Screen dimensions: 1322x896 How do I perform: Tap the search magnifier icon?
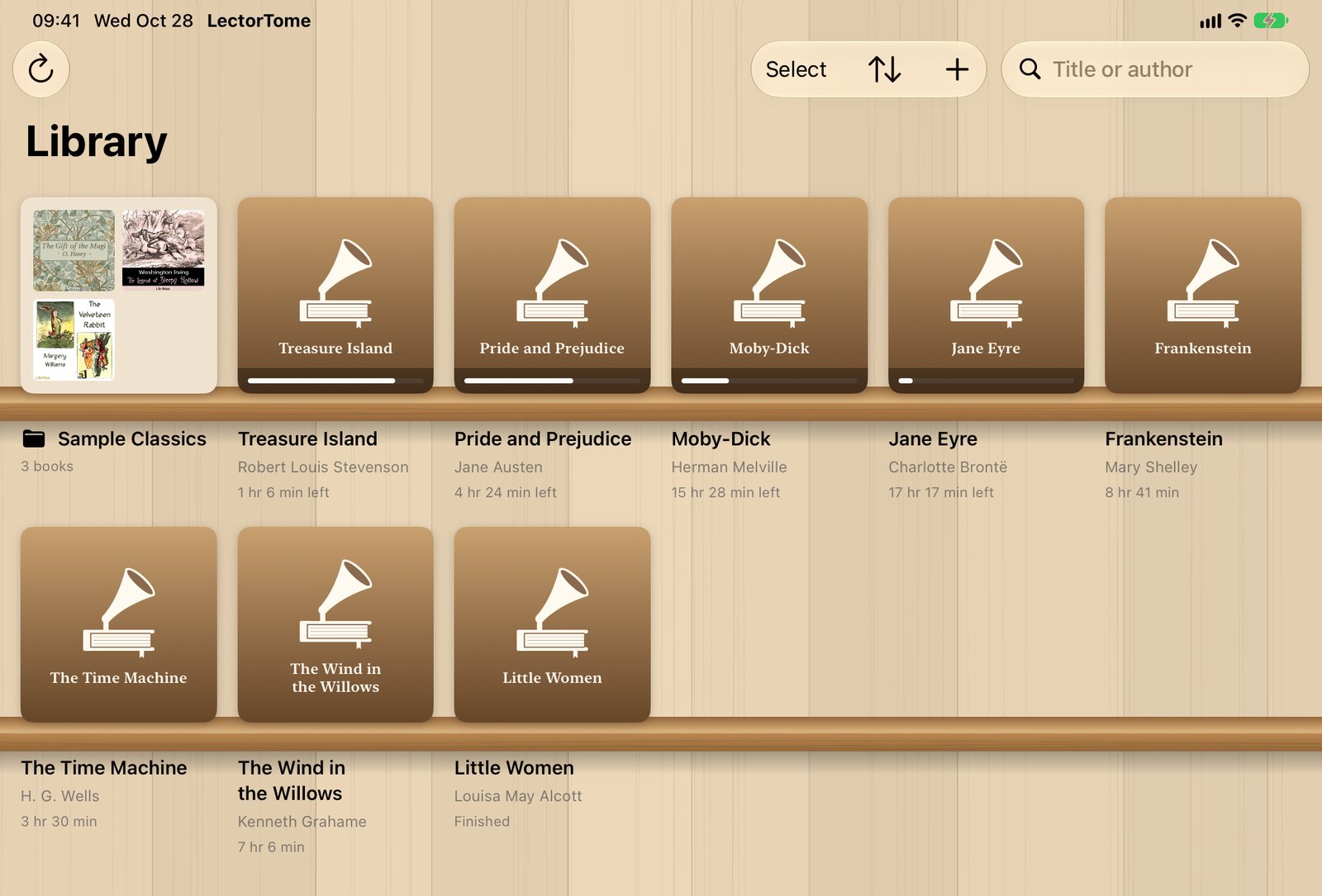tap(1030, 69)
